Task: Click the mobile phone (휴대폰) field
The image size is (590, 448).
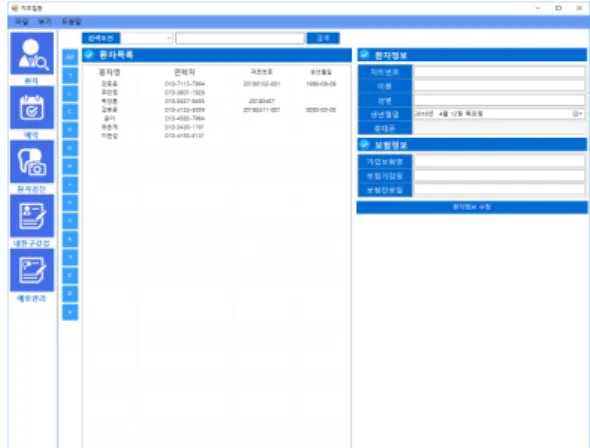Action: pos(499,128)
